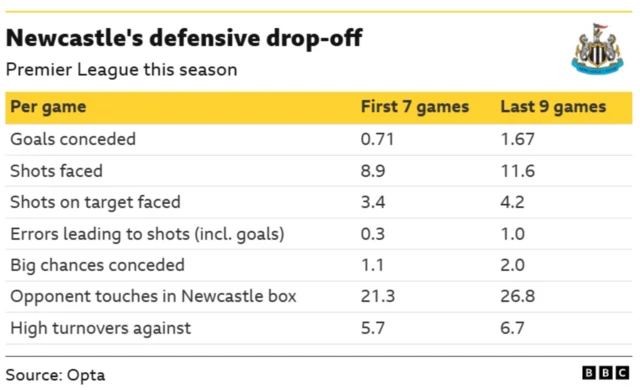
Task: Click the 'High turnovers against' row label
Action: 100,328
